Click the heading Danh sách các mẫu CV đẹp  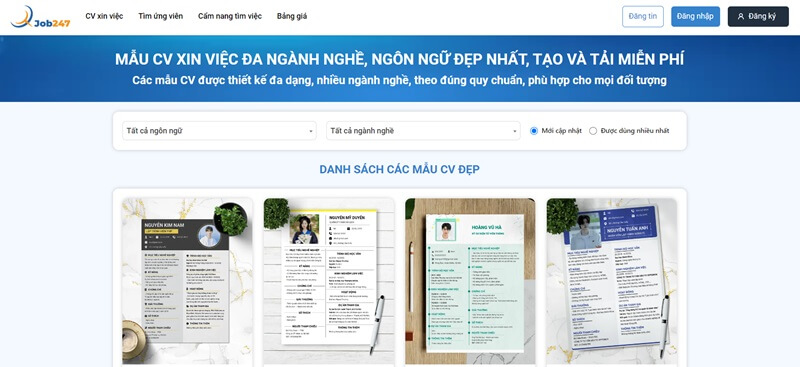coord(399,169)
